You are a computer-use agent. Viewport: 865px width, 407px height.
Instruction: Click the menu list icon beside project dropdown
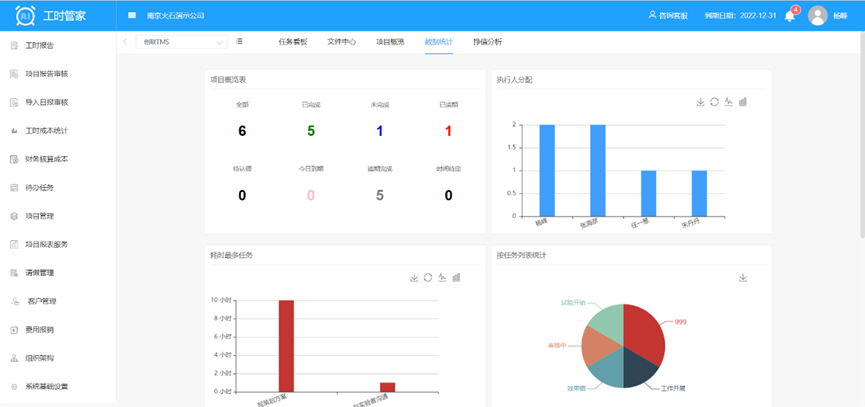pyautogui.click(x=240, y=42)
